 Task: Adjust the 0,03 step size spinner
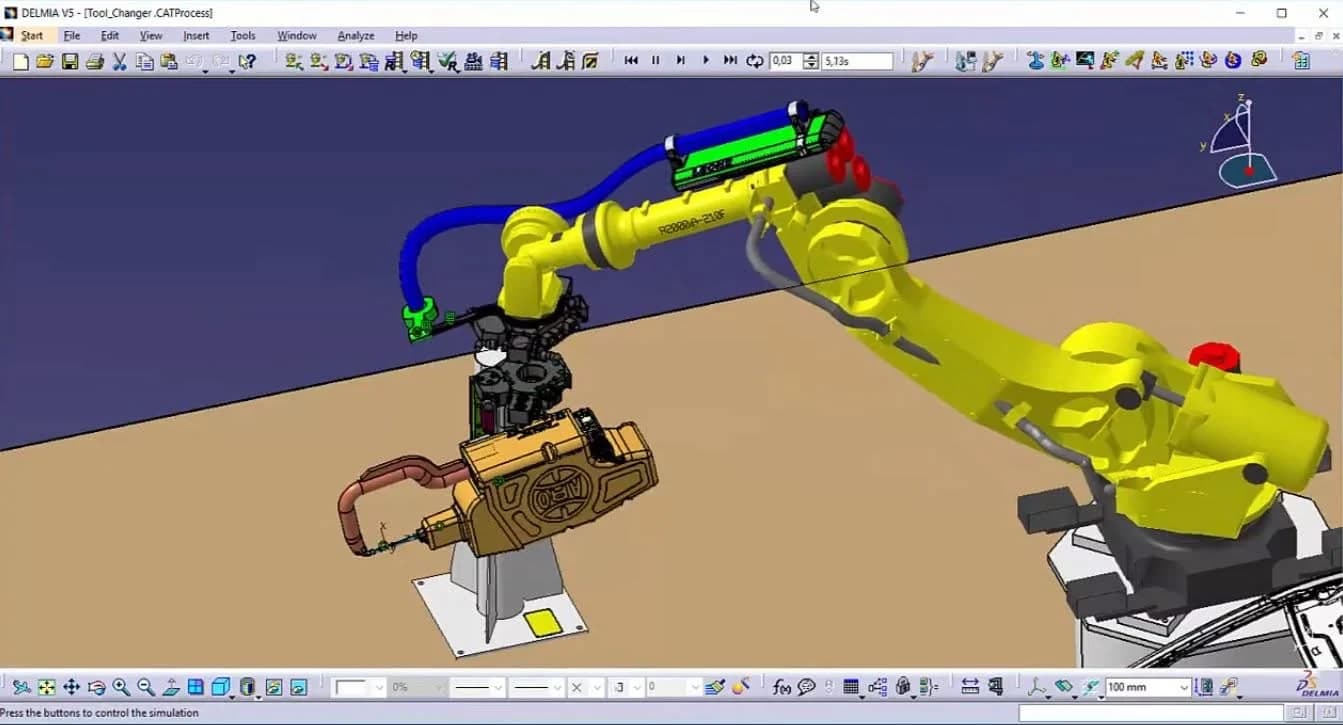(810, 61)
